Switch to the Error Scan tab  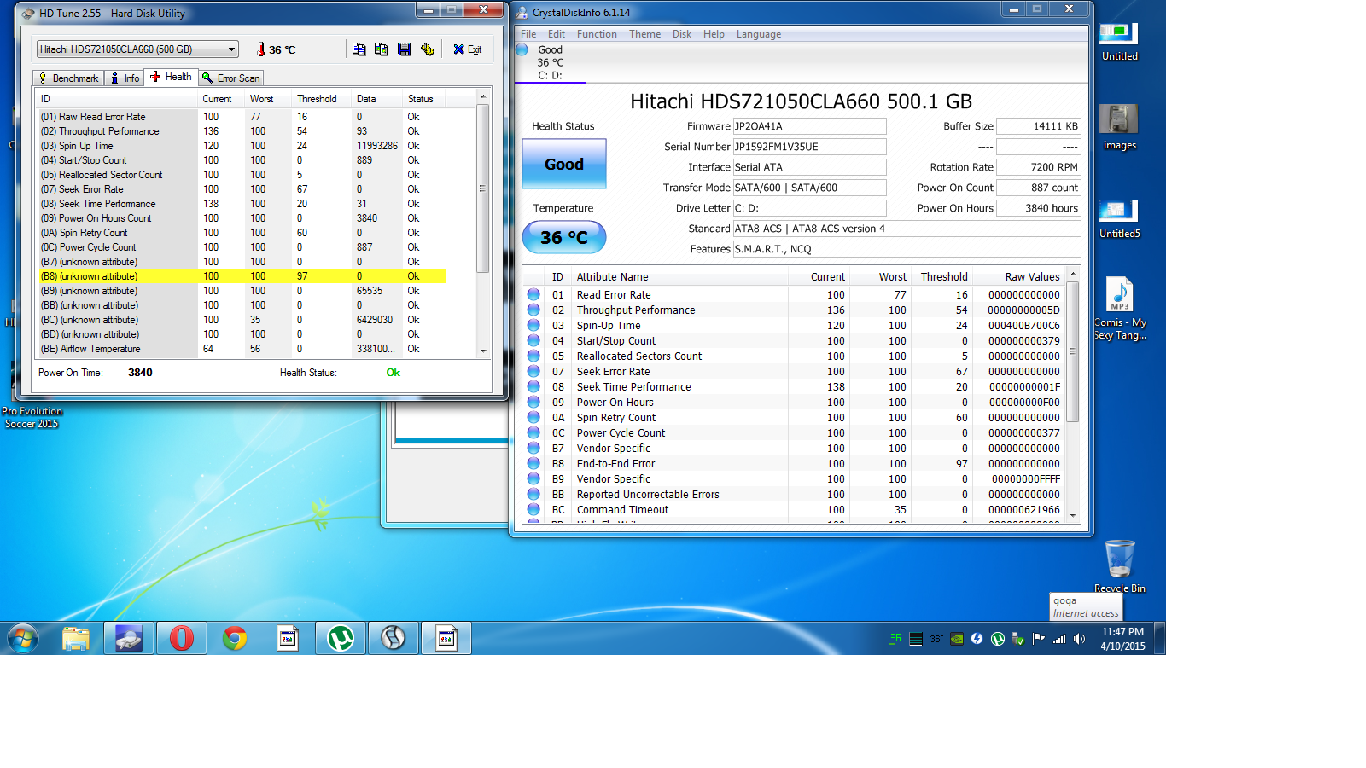tap(231, 78)
